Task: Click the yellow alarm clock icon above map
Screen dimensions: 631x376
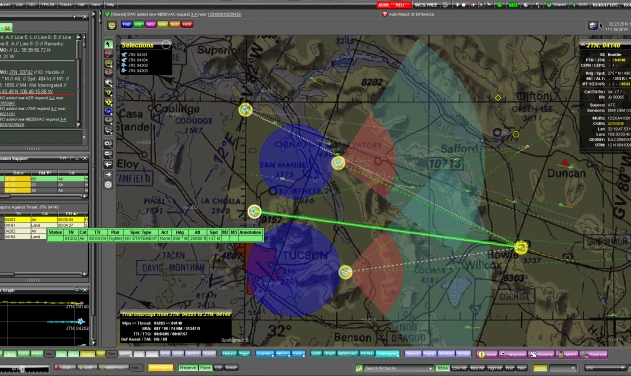Action: [112, 25]
